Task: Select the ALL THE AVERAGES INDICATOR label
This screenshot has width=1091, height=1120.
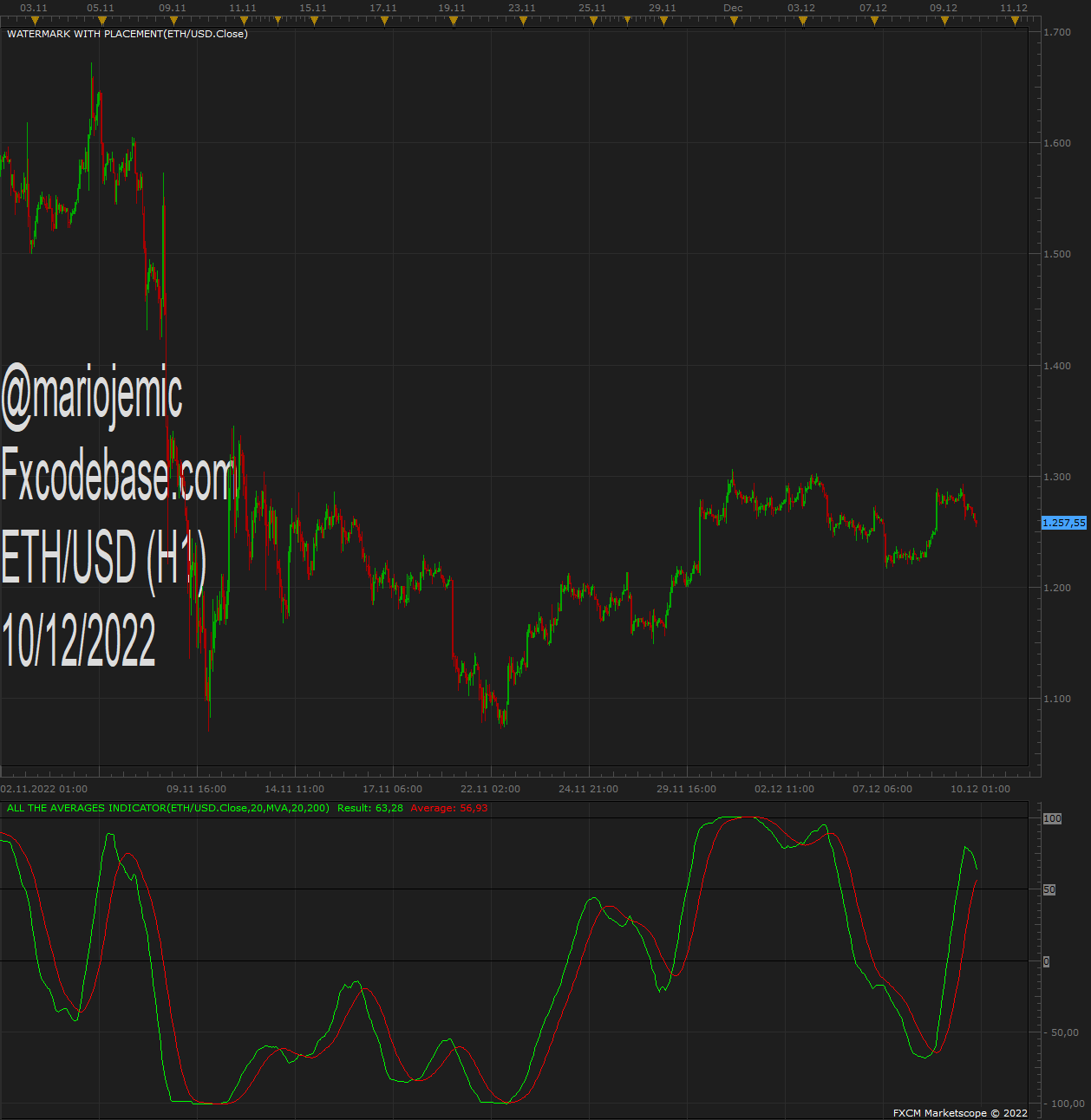Action: [x=168, y=808]
